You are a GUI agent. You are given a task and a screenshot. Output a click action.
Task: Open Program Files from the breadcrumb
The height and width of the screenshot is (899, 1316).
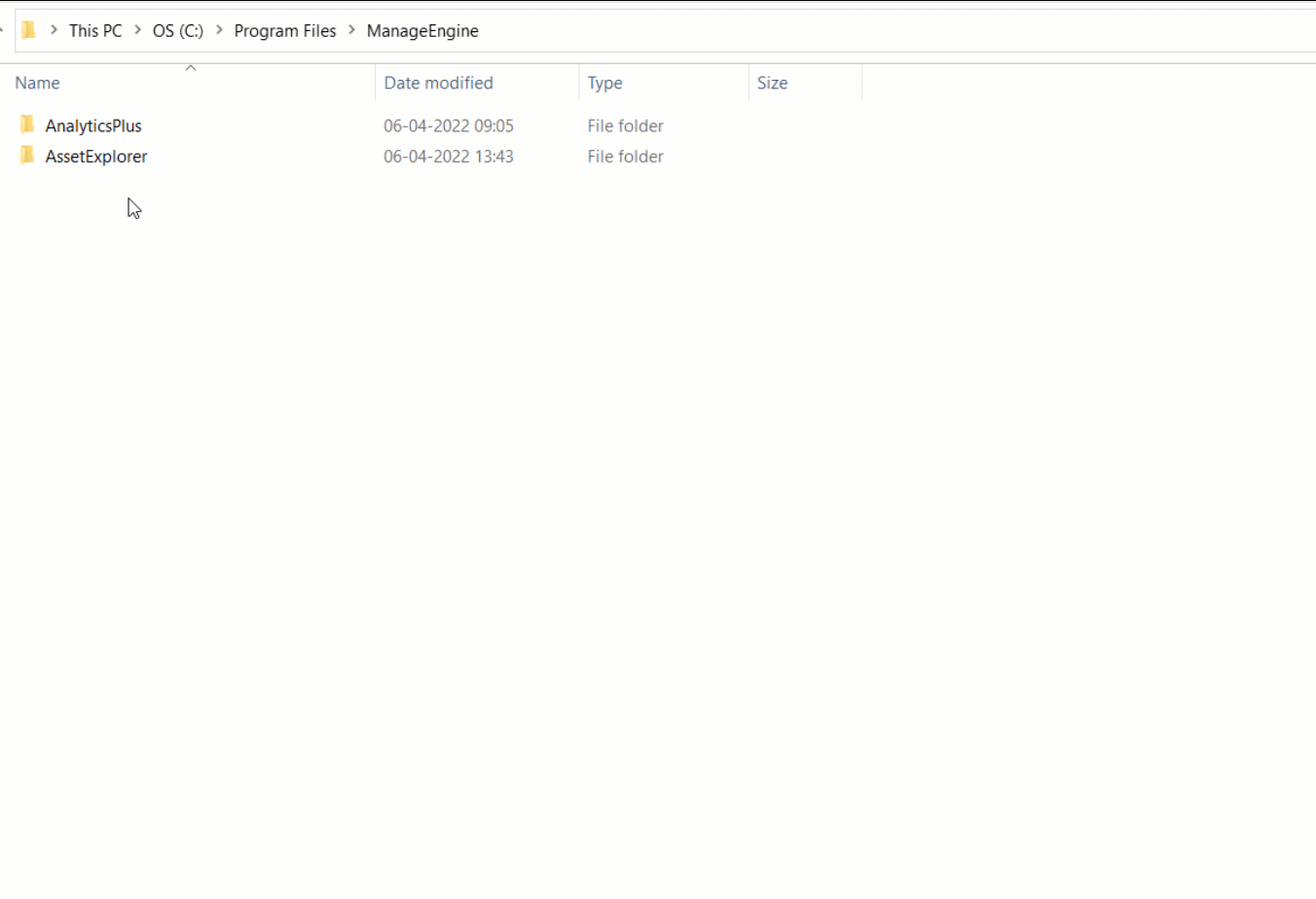pyautogui.click(x=285, y=30)
